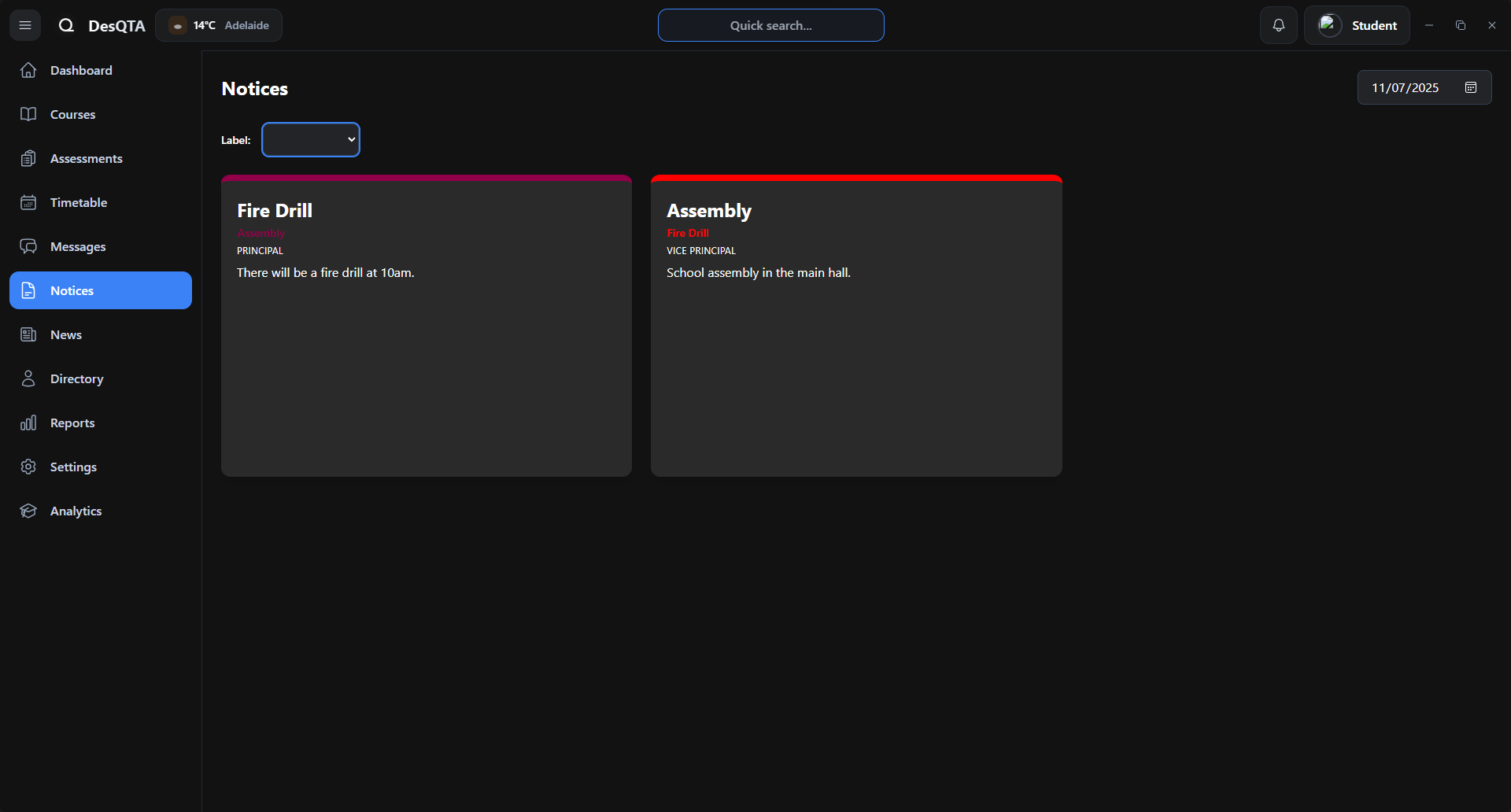Open the Directory page
This screenshot has height=812, width=1511.
pos(76,378)
